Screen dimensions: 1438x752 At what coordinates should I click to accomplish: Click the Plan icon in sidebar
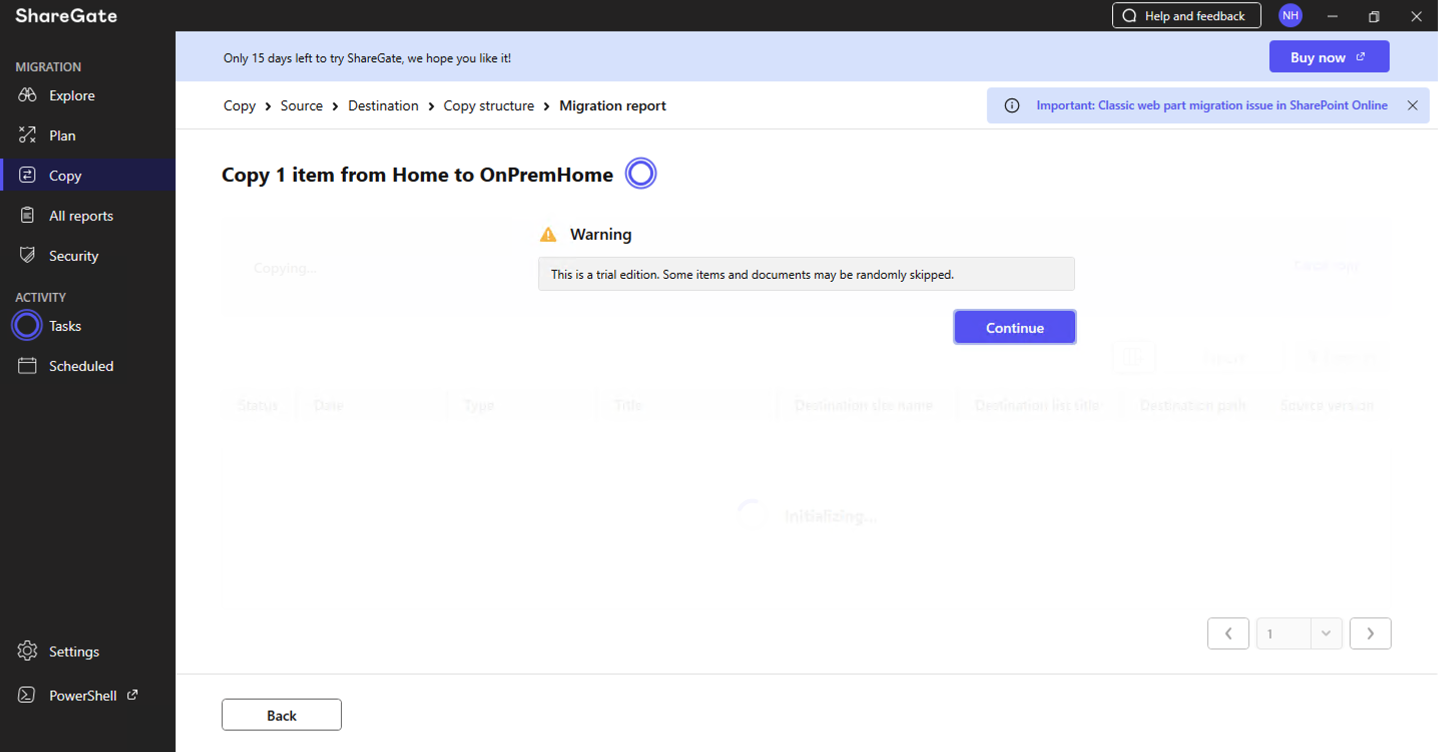(x=27, y=135)
